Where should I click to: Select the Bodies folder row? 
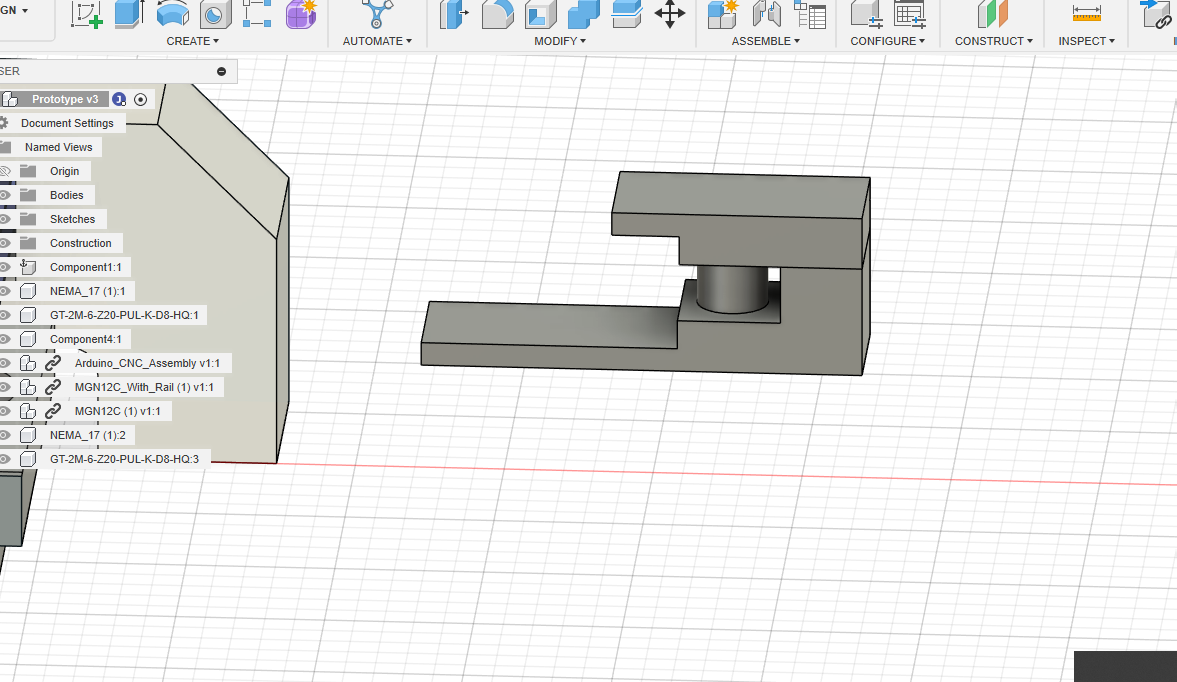pyautogui.click(x=67, y=195)
